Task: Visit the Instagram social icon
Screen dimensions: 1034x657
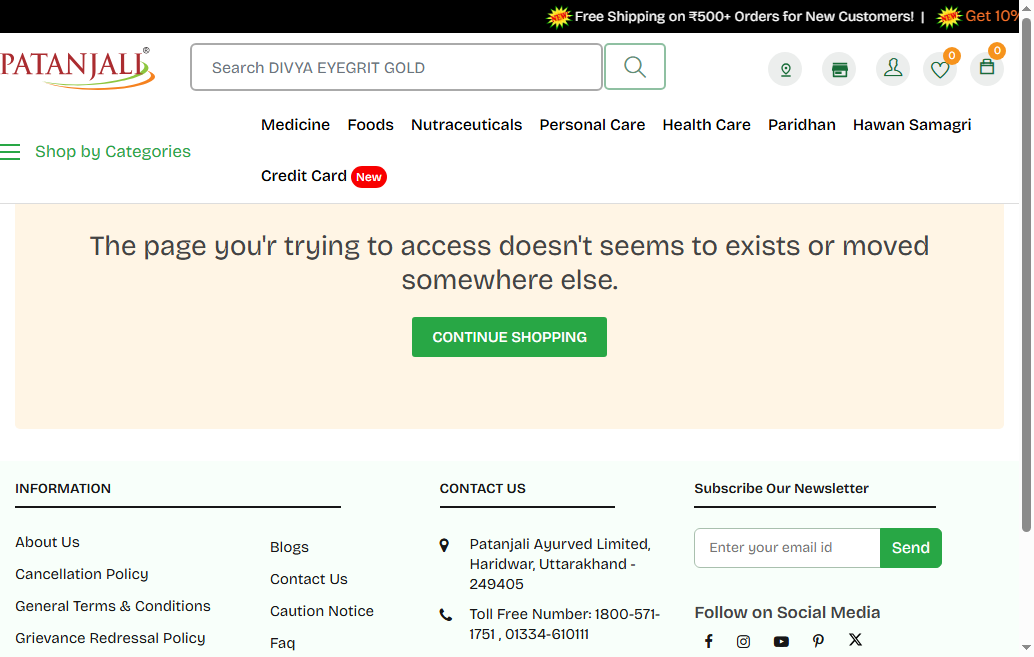Action: click(743, 641)
